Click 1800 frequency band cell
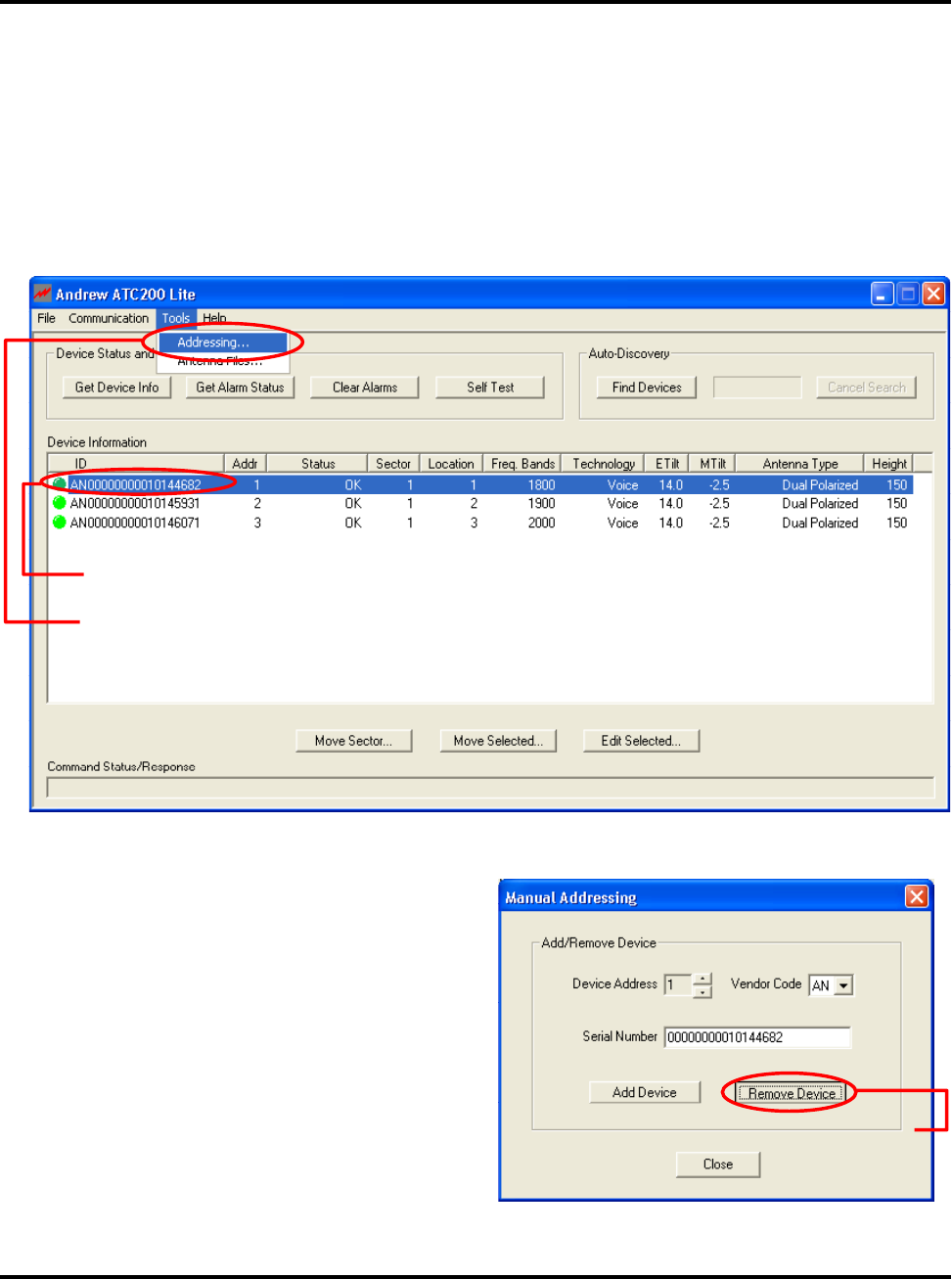 (x=541, y=484)
